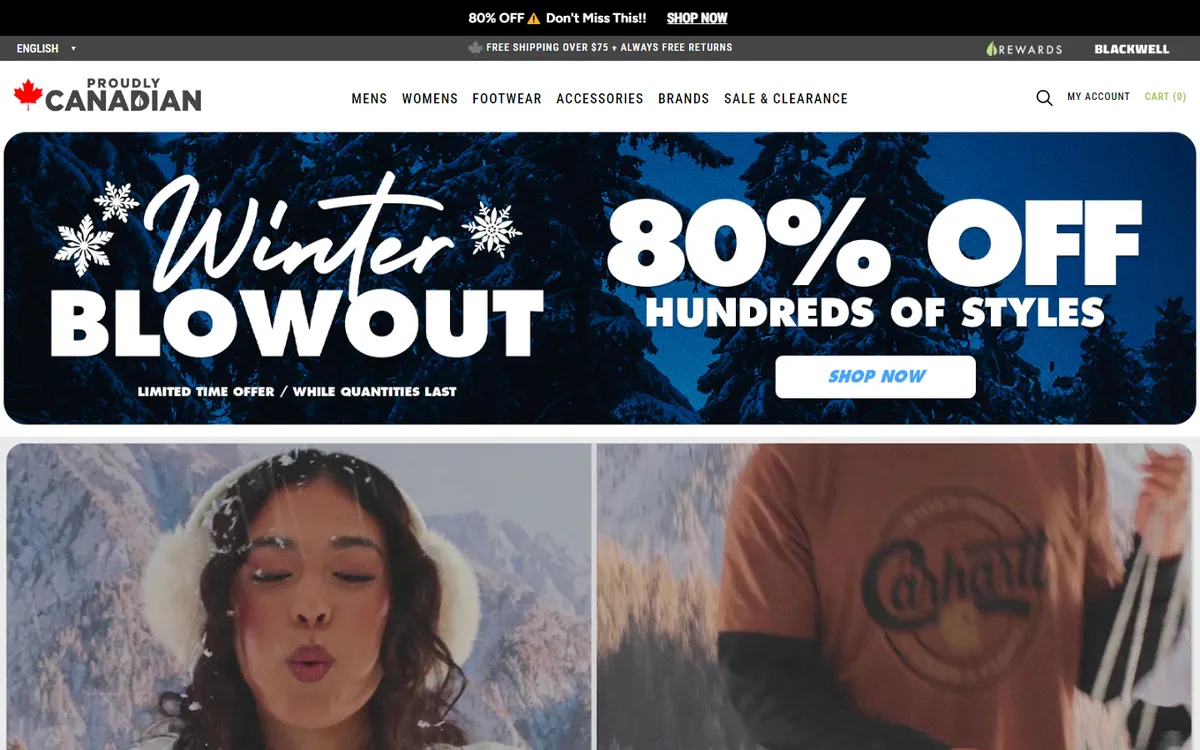Open the Womens menu
This screenshot has width=1200, height=750.
(430, 98)
